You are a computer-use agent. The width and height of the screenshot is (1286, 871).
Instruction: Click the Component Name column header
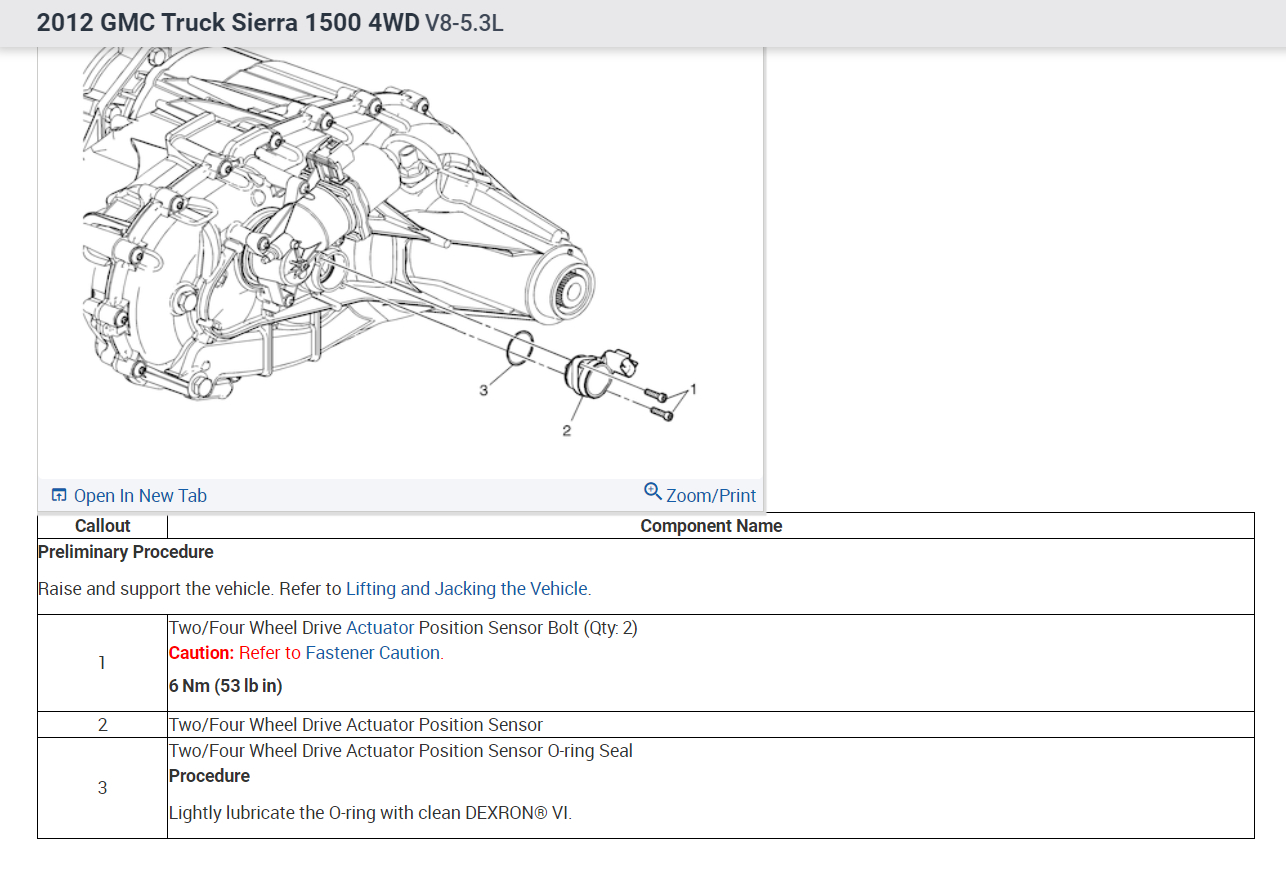coord(711,526)
